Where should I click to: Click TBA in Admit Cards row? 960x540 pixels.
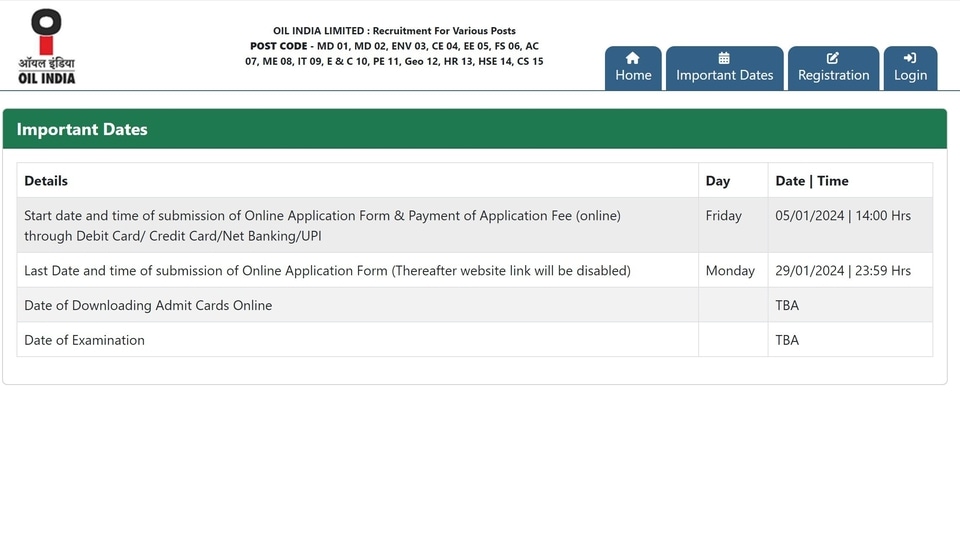click(787, 305)
